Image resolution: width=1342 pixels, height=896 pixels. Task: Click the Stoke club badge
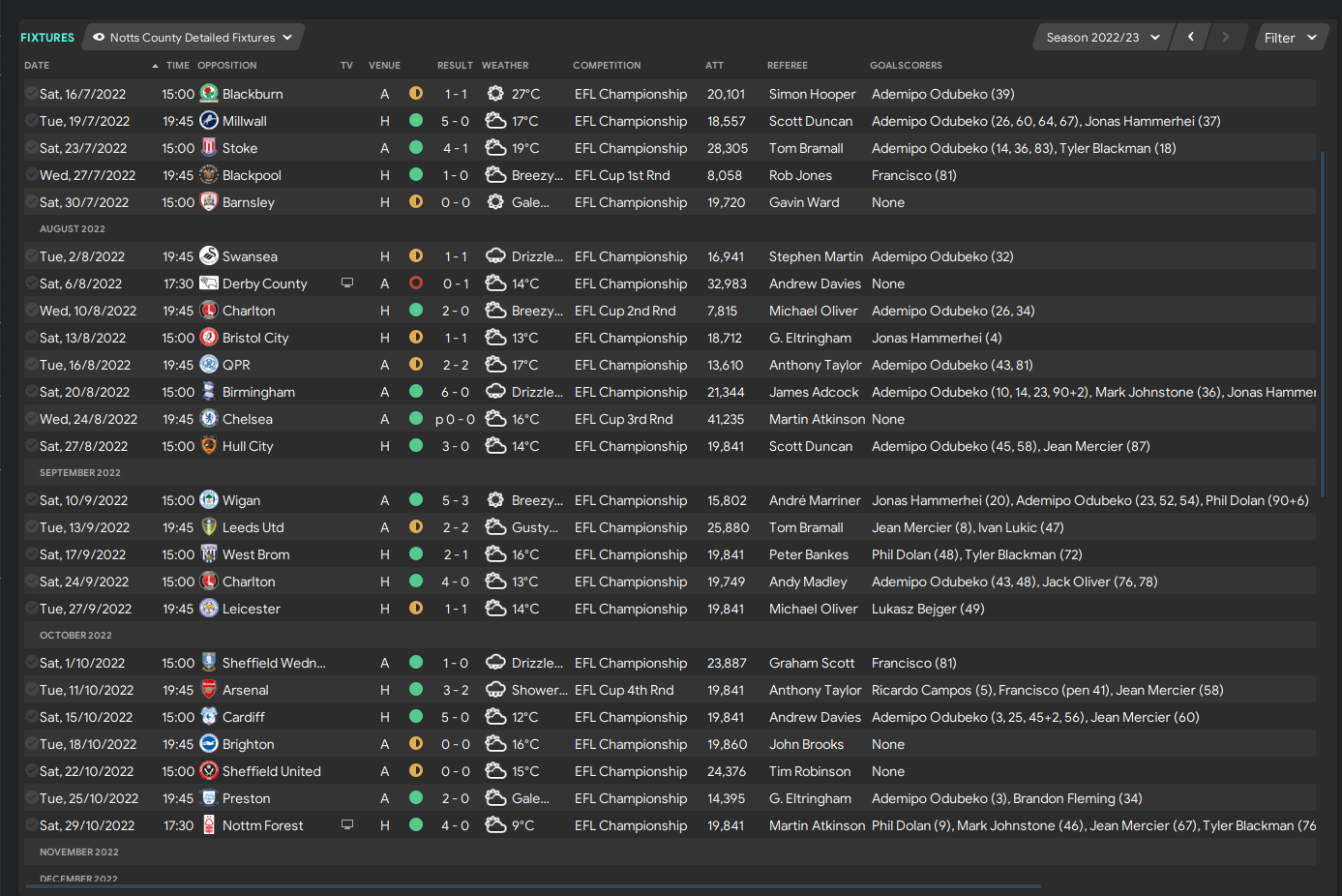(x=208, y=148)
